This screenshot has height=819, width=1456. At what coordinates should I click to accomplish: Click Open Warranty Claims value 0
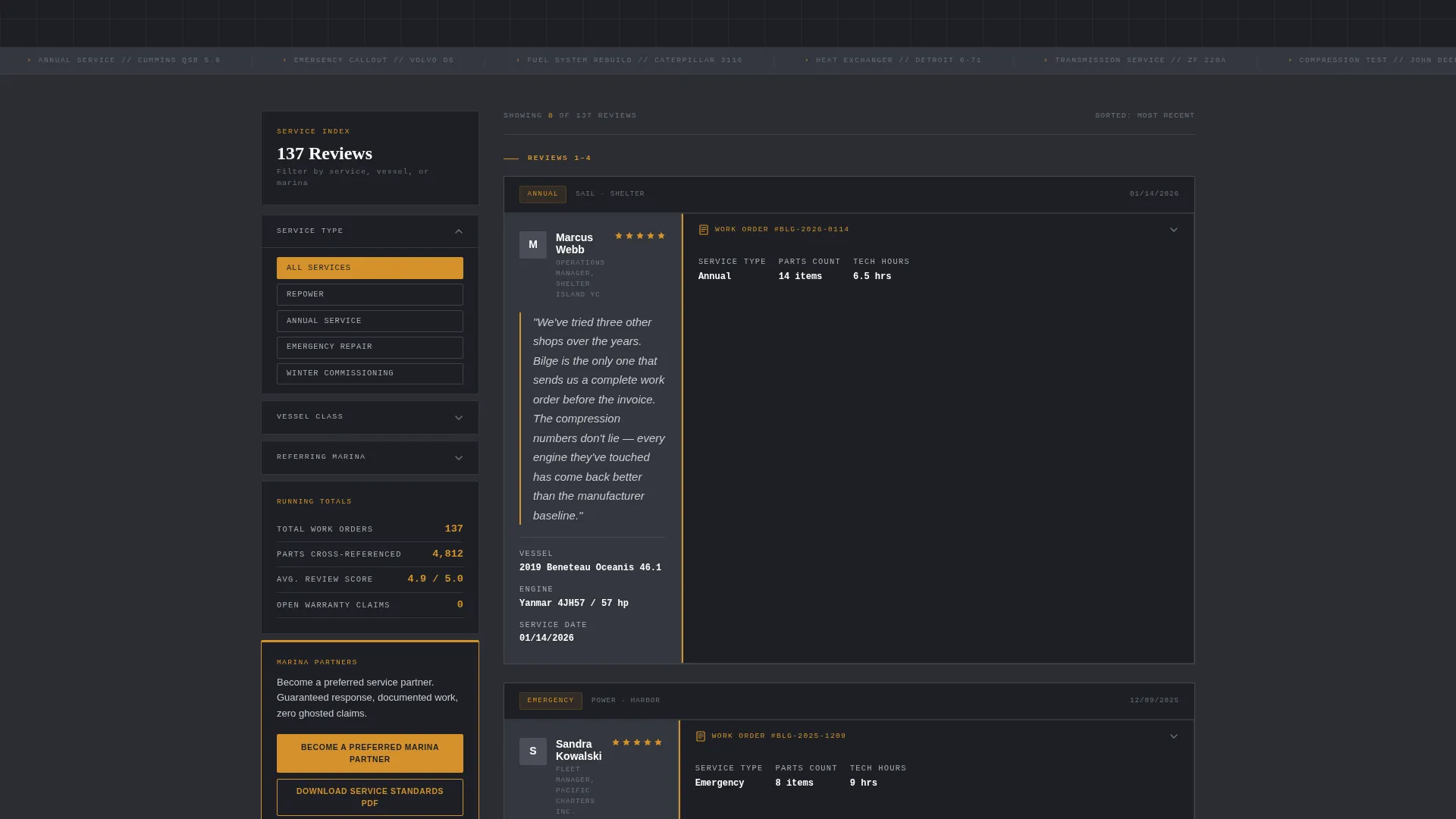point(460,605)
